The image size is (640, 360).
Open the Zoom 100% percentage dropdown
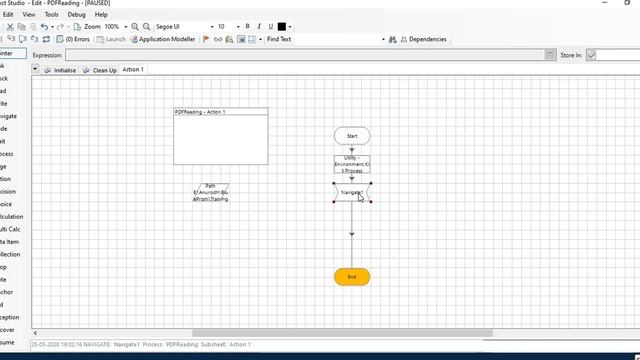125,27
